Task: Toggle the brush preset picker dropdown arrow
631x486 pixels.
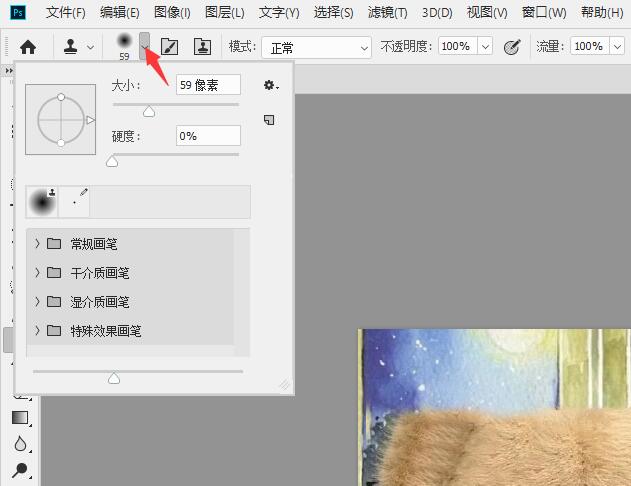Action: pos(144,47)
